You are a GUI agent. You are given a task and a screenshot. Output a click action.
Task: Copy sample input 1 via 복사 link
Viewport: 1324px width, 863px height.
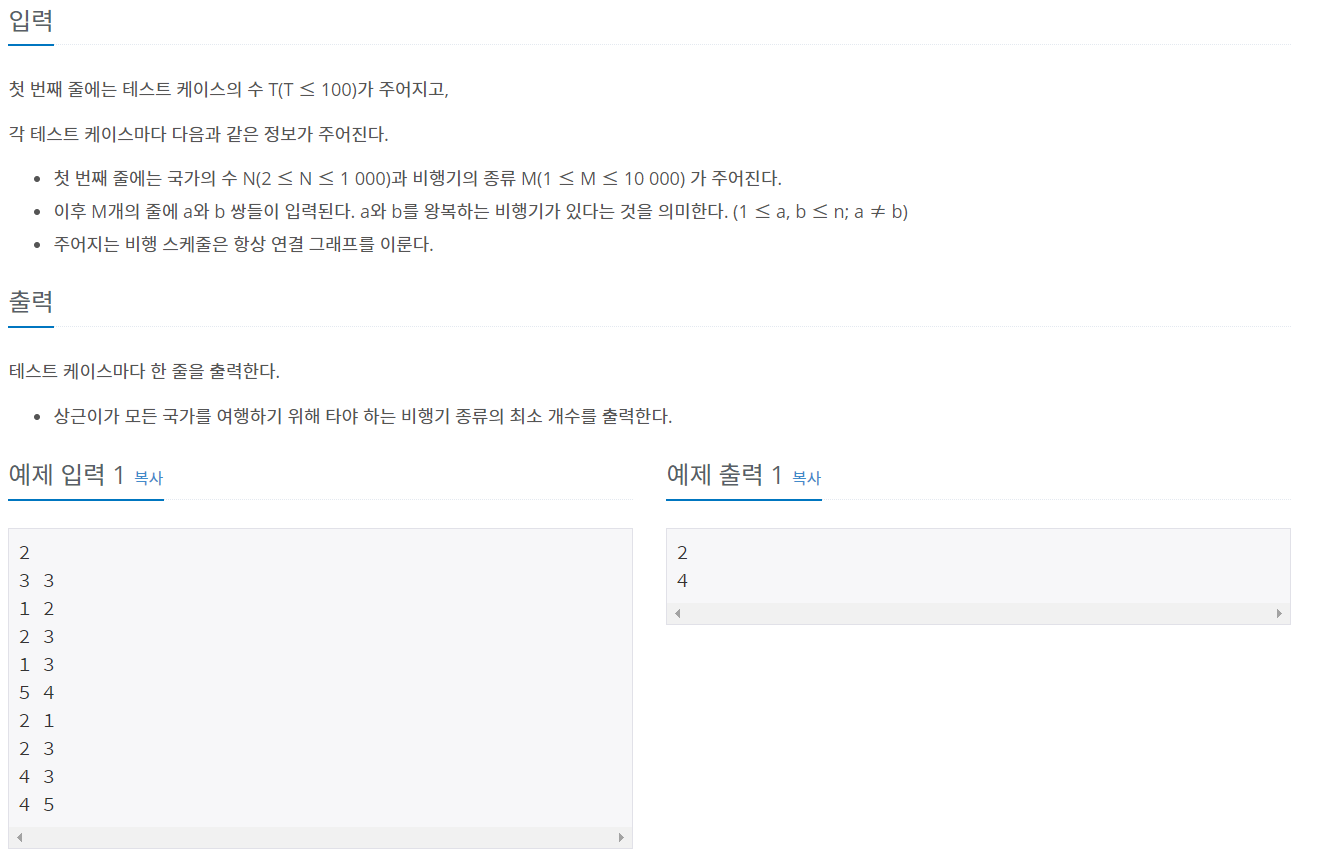pos(148,478)
